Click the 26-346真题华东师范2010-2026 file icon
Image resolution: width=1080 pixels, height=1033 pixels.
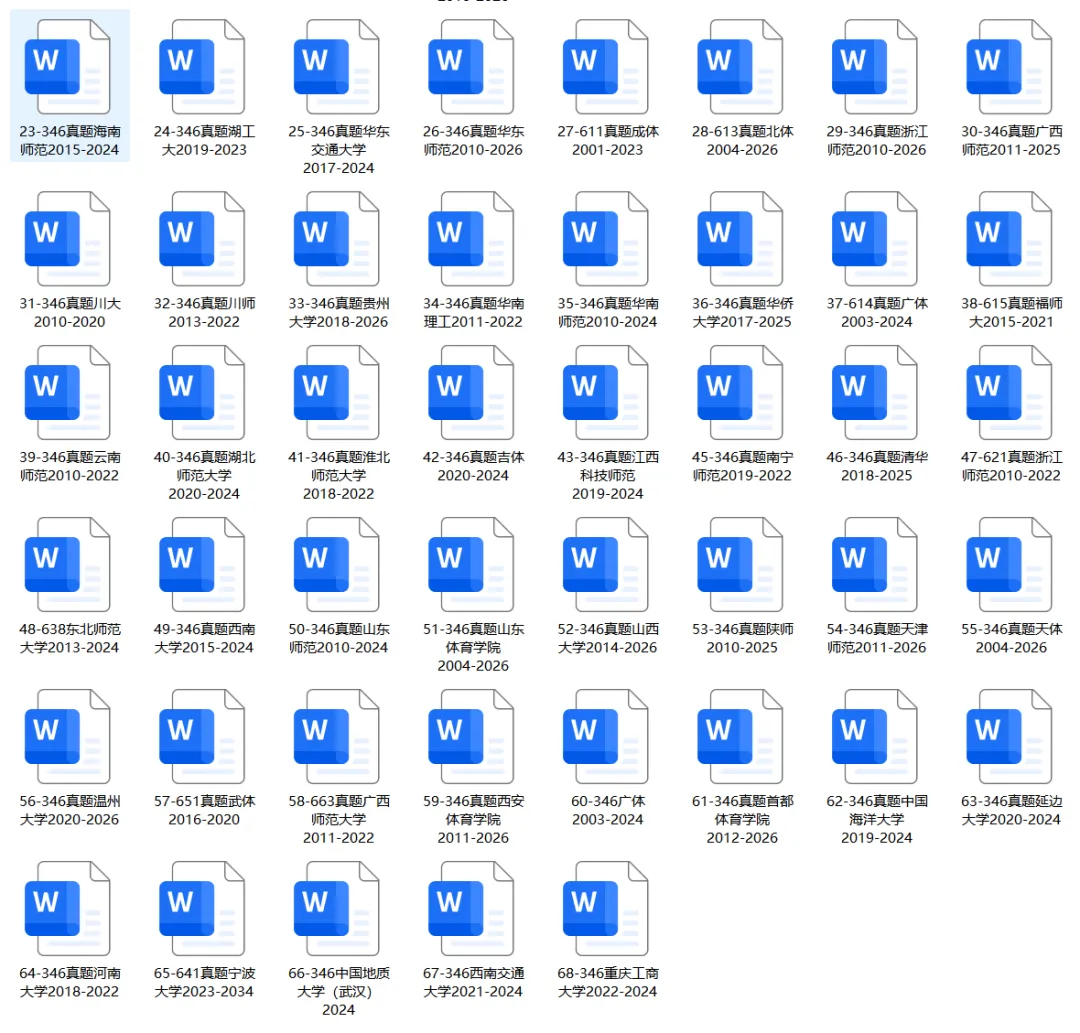pos(471,67)
